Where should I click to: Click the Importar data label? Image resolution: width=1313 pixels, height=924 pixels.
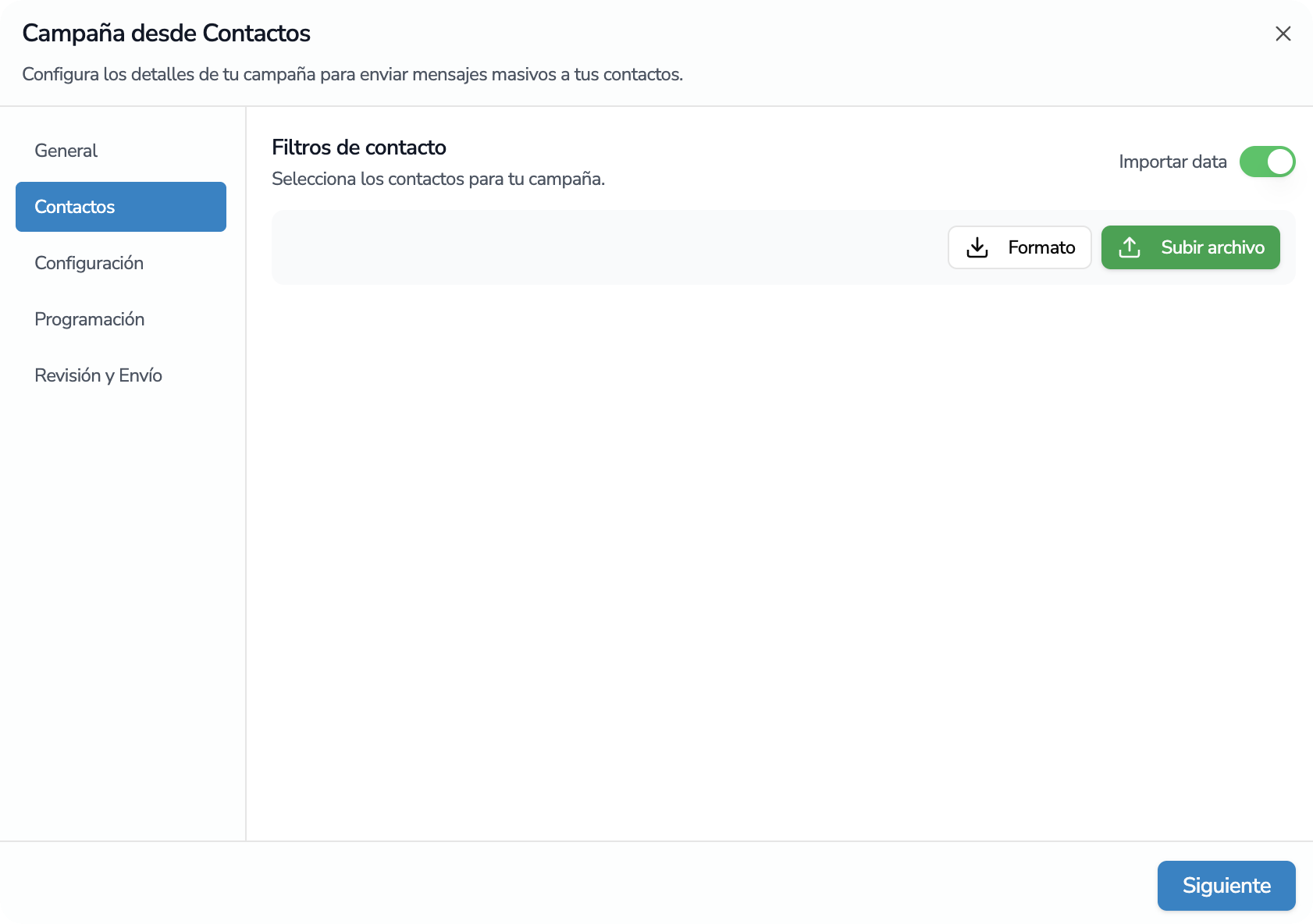click(1172, 162)
